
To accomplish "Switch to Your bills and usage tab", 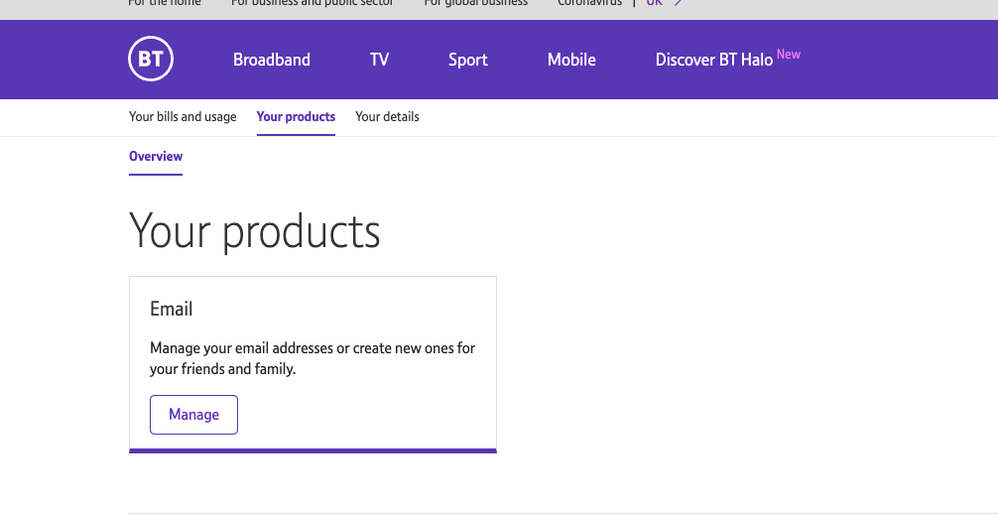I will tap(182, 117).
